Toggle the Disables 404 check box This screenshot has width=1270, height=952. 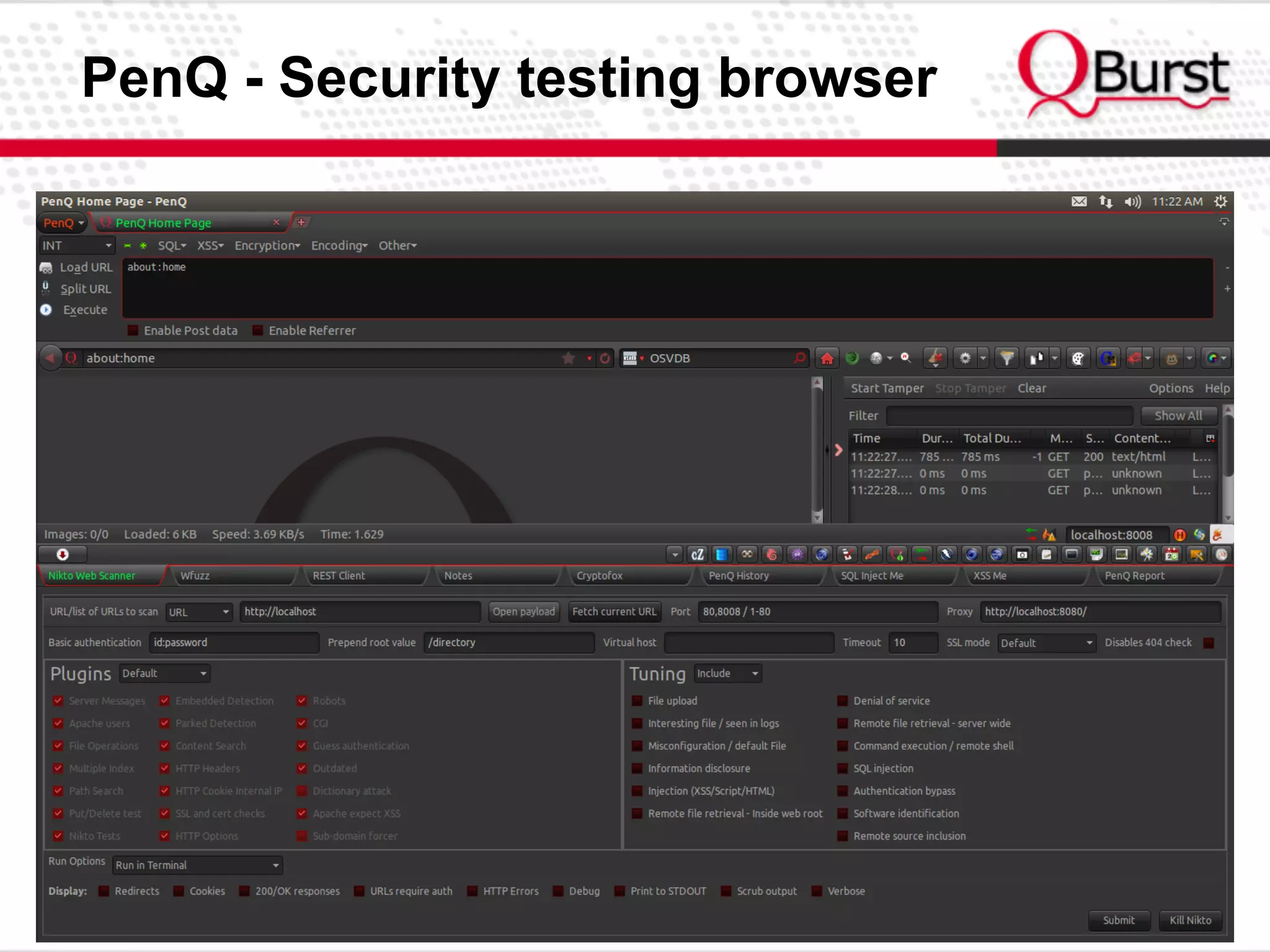click(1209, 643)
